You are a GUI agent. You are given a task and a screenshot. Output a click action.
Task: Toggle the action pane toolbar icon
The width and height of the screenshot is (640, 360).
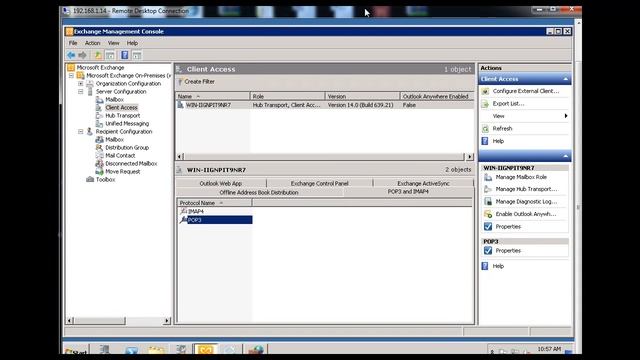(x=137, y=55)
